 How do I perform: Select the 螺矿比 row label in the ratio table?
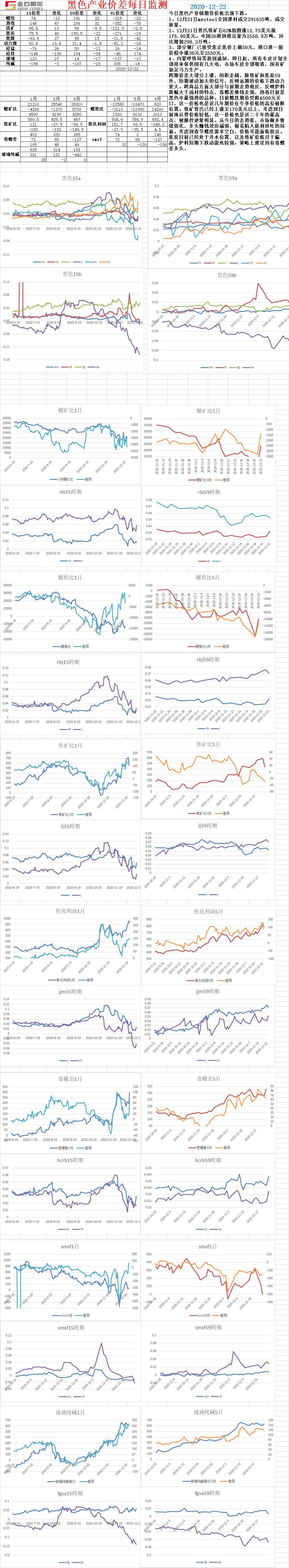[x=10, y=108]
